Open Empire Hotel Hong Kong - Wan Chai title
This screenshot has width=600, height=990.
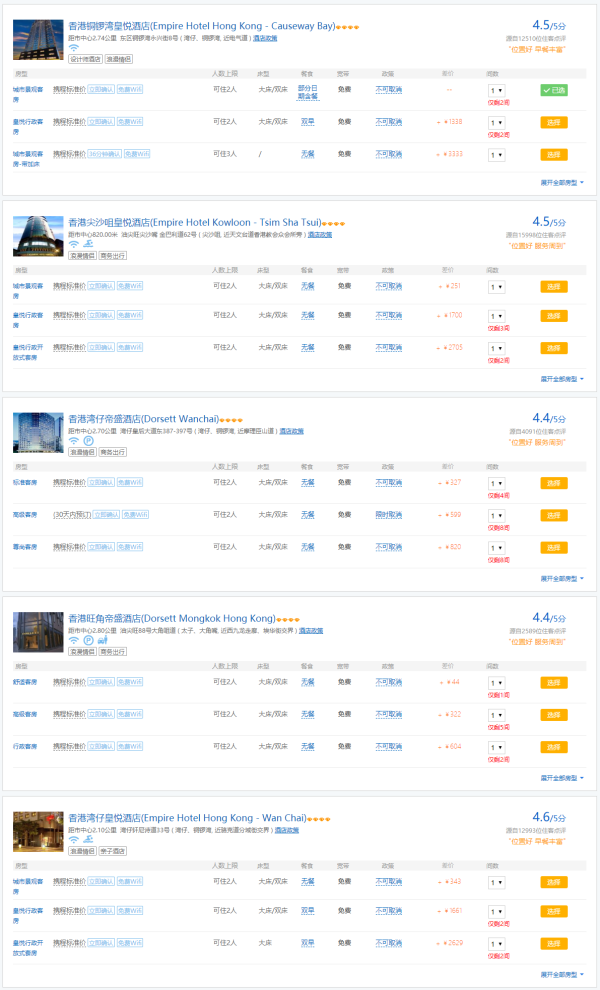pos(187,818)
